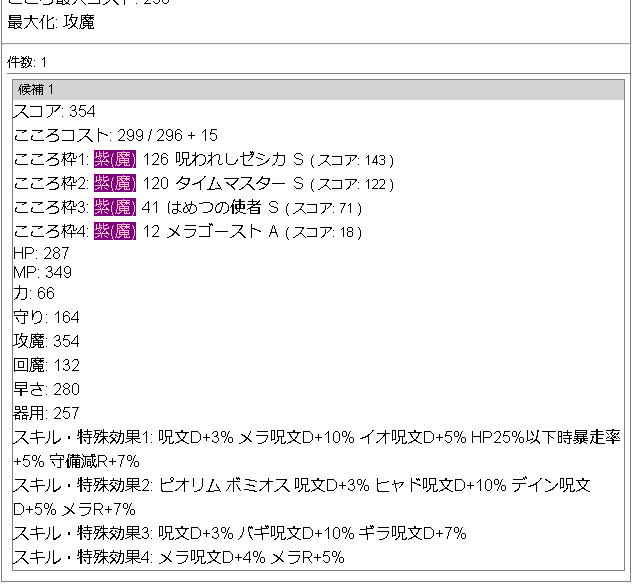Click the スコア: 143 value

[352, 160]
